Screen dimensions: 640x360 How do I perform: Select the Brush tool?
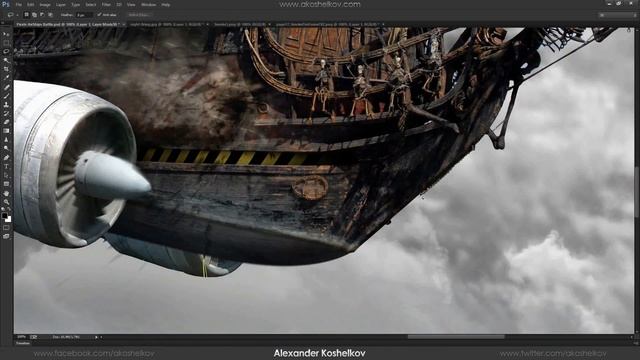(6, 96)
